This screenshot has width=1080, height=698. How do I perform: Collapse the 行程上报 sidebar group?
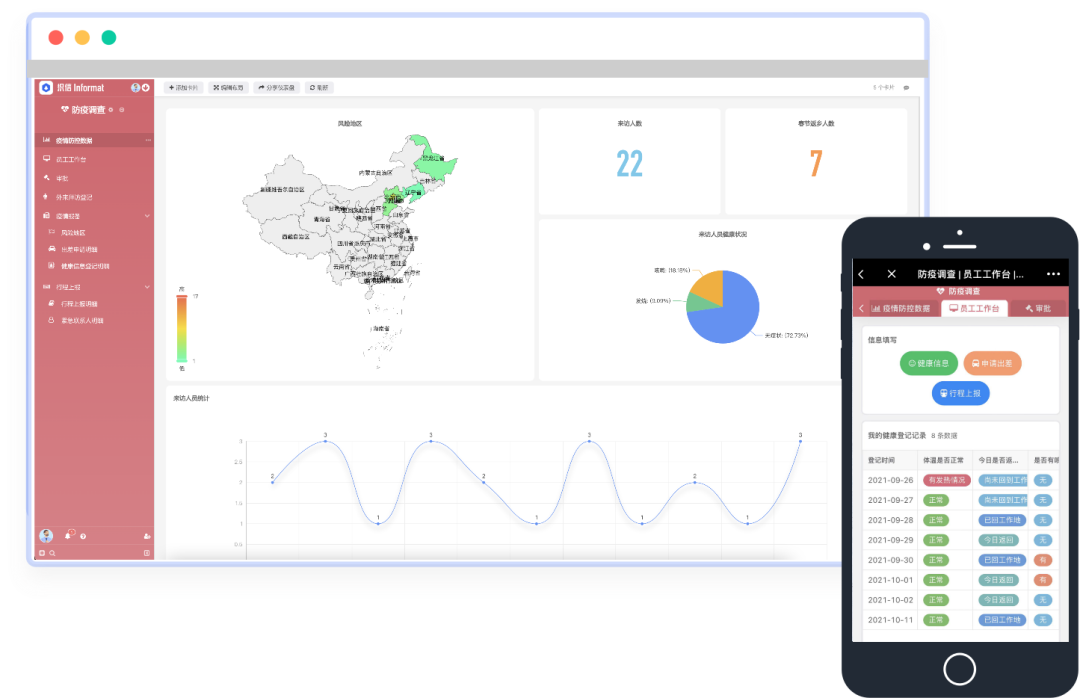[x=147, y=287]
